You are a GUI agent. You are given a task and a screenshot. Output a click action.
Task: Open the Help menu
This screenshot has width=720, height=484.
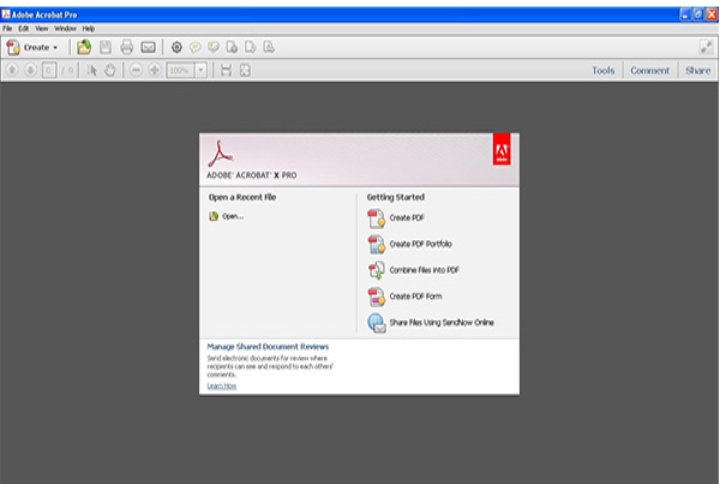point(89,28)
